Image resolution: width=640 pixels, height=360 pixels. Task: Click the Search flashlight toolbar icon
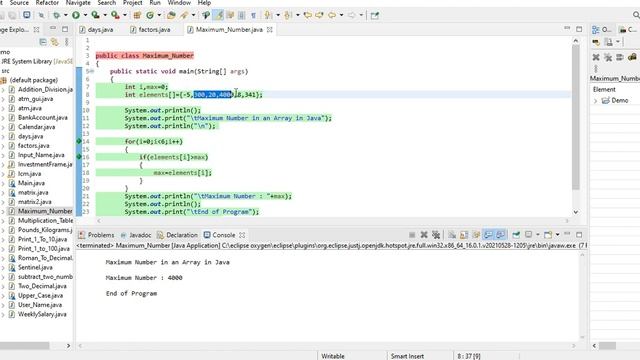184,16
